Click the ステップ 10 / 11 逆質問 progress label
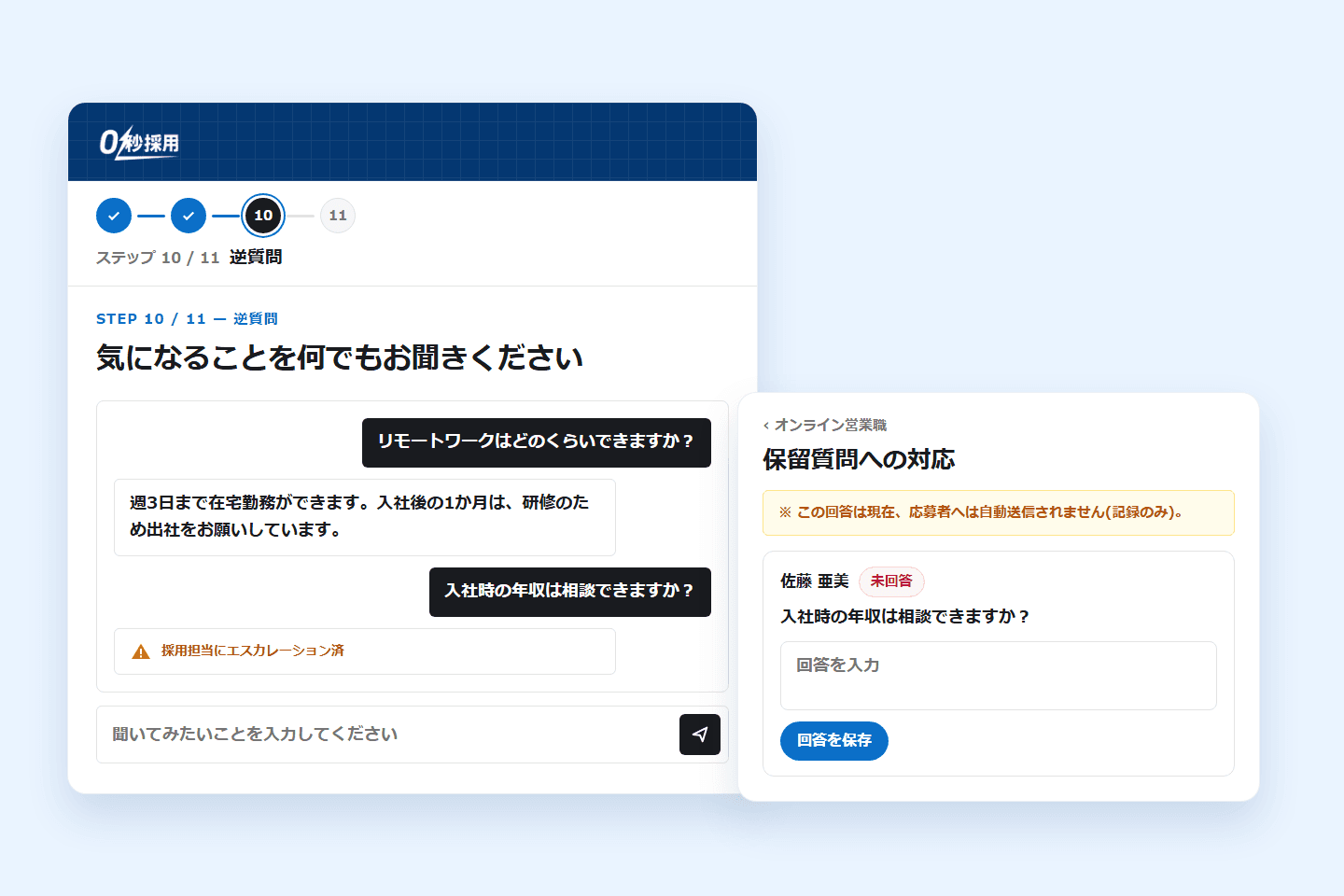Viewport: 1344px width, 896px height. [x=189, y=258]
